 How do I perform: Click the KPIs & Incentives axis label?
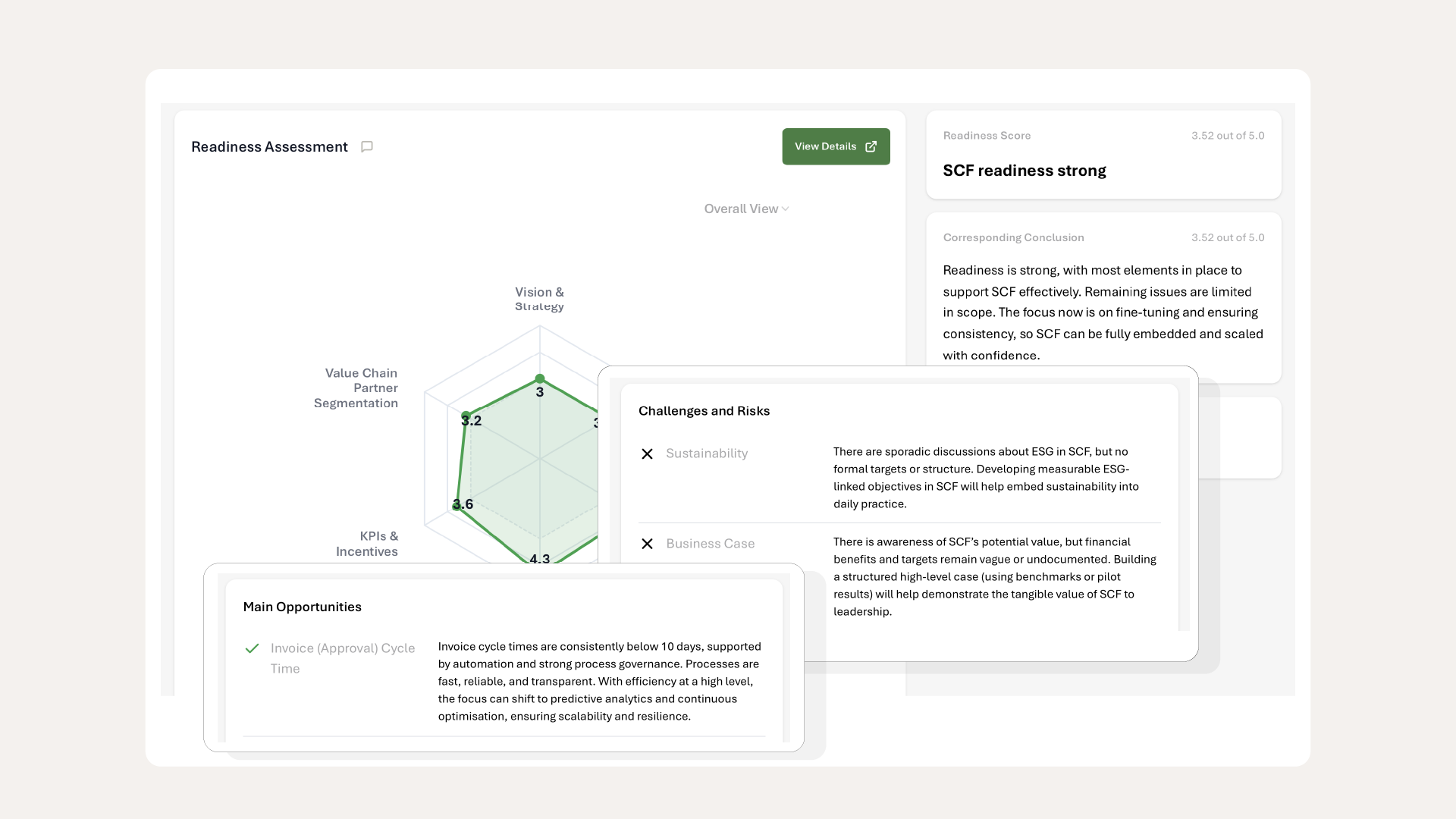point(367,543)
